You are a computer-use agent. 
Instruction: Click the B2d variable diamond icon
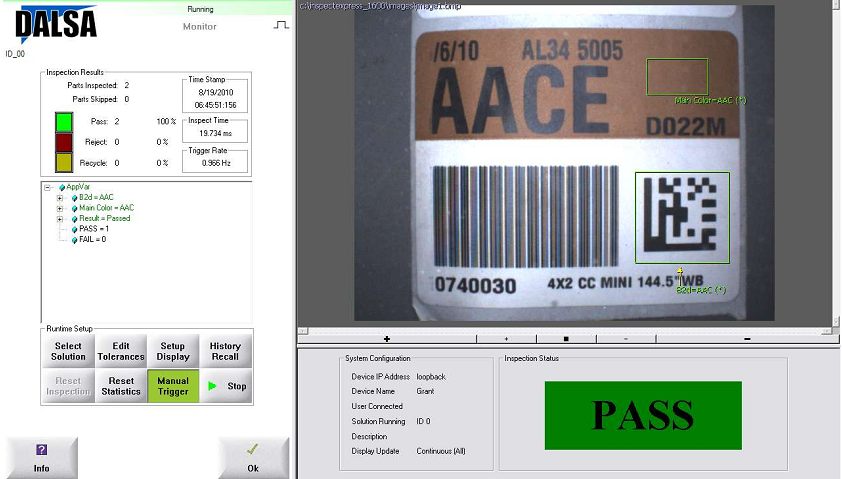pos(75,198)
